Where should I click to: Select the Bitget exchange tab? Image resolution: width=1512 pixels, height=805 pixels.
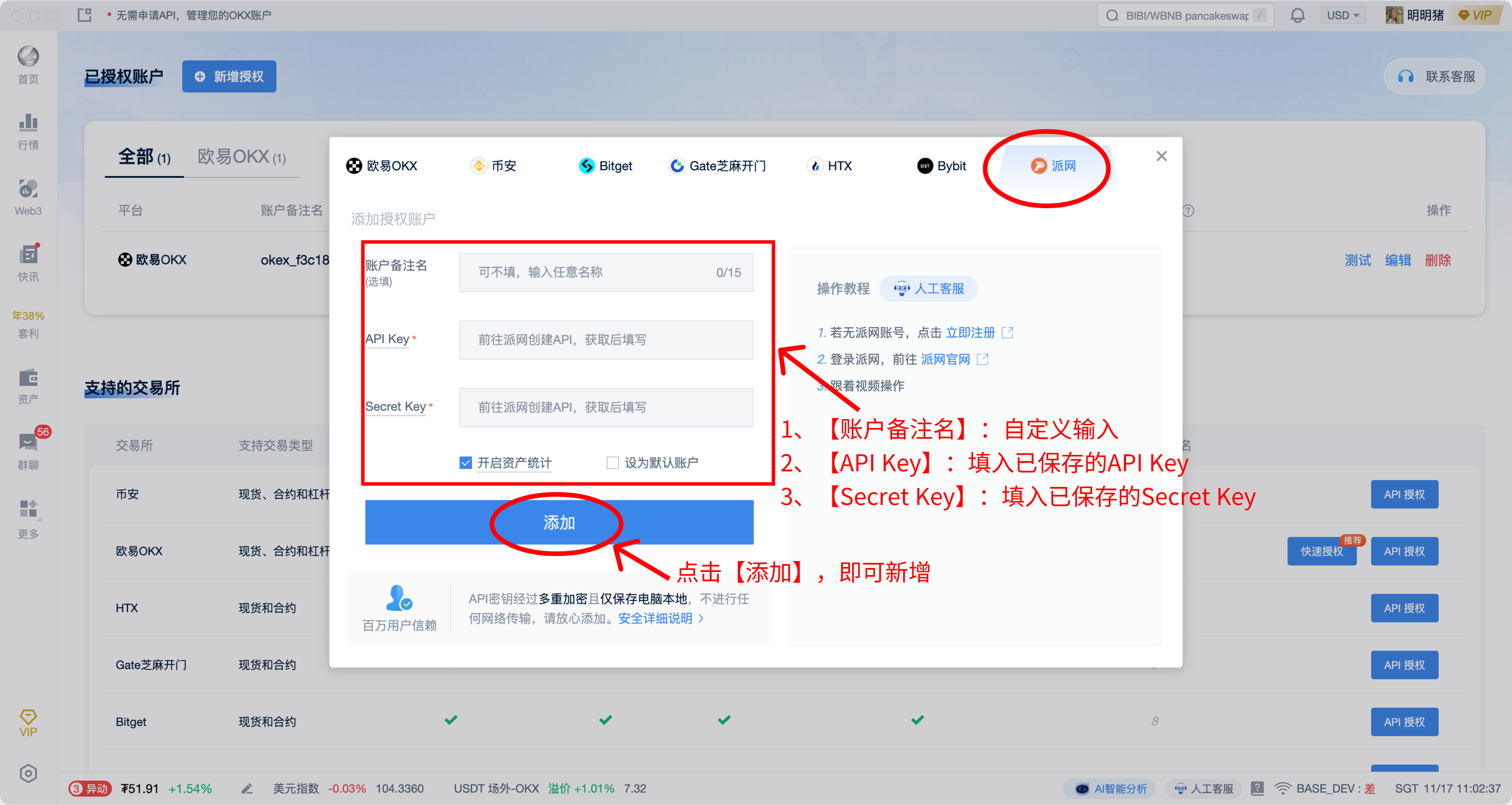tap(606, 166)
